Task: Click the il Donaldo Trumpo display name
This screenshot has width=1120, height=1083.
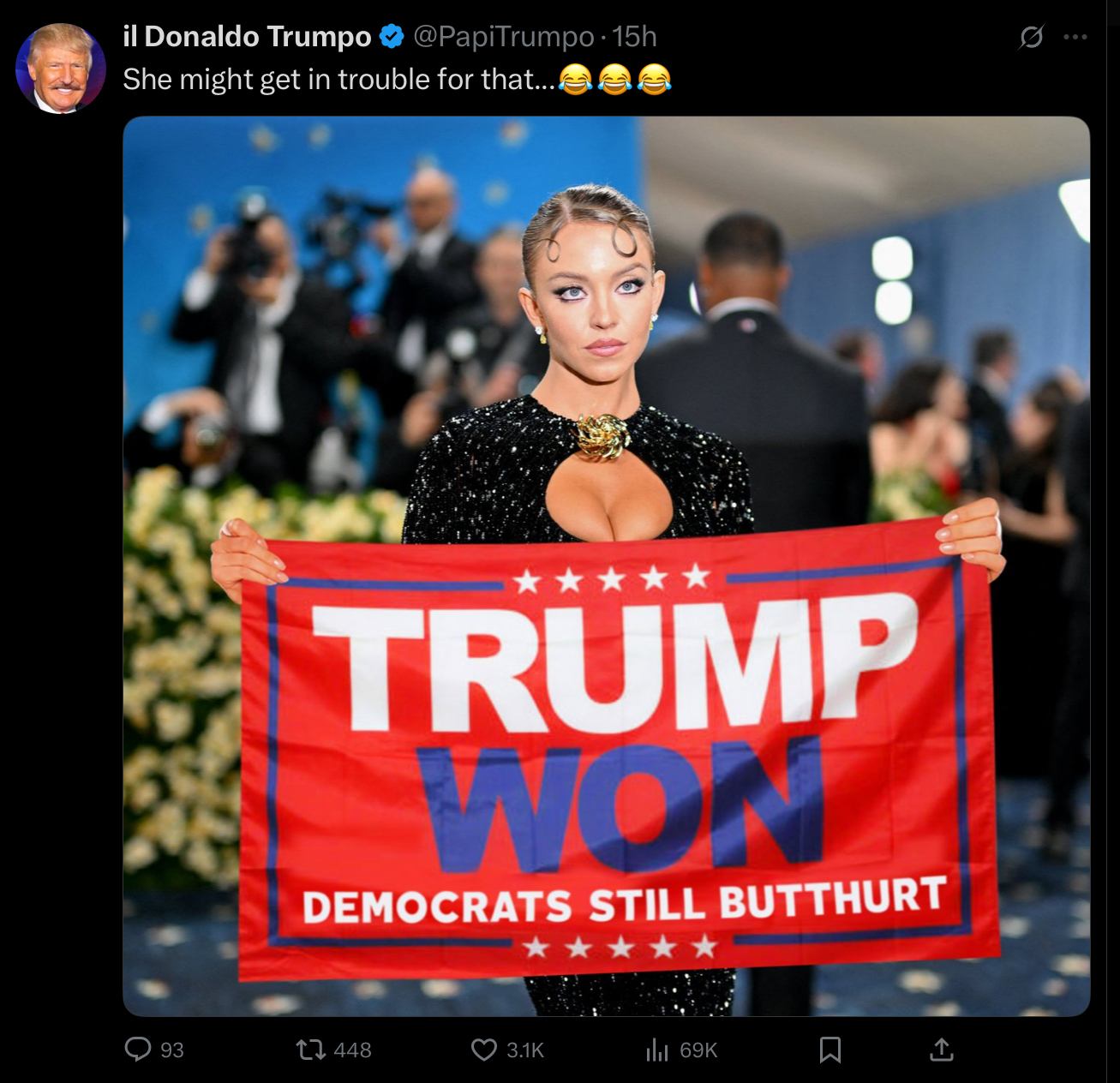Action: (x=247, y=36)
